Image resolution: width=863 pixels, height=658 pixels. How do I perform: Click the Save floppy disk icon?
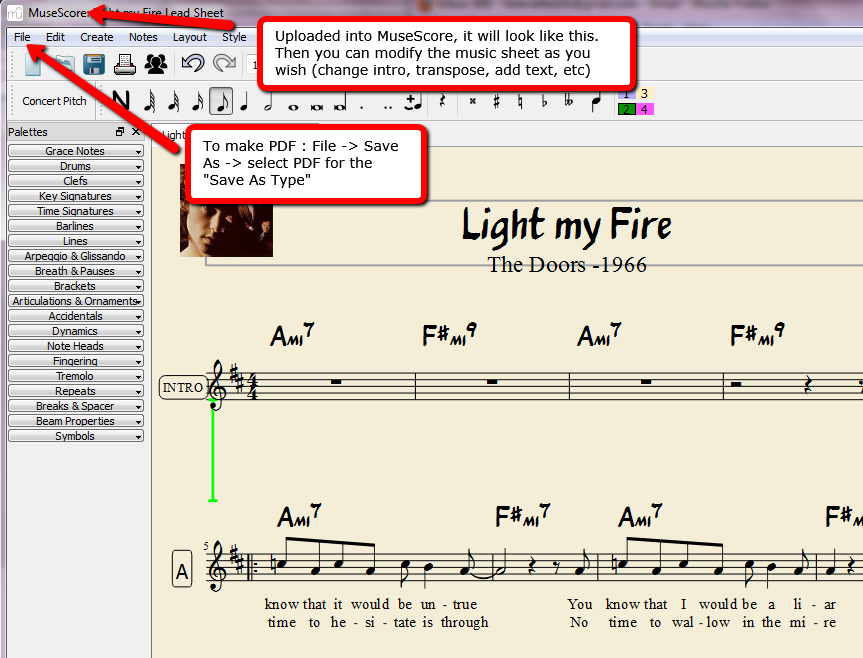click(94, 64)
